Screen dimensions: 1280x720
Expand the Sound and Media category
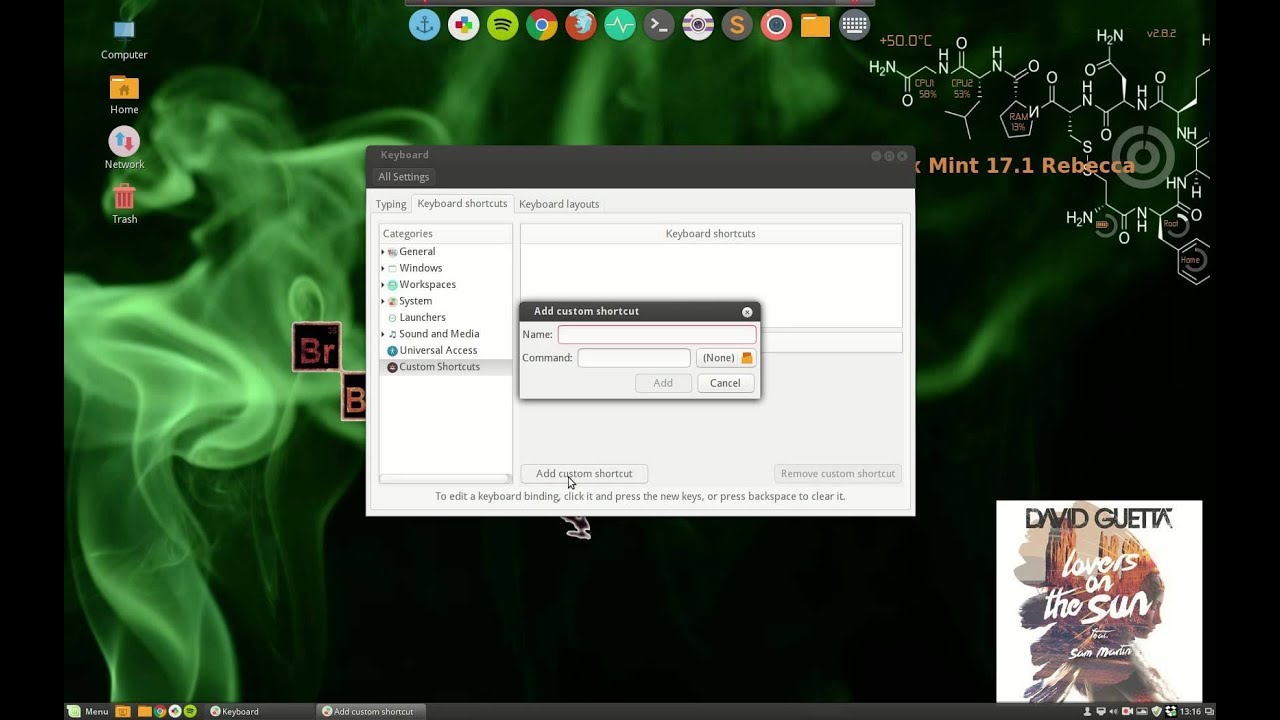[x=383, y=333]
